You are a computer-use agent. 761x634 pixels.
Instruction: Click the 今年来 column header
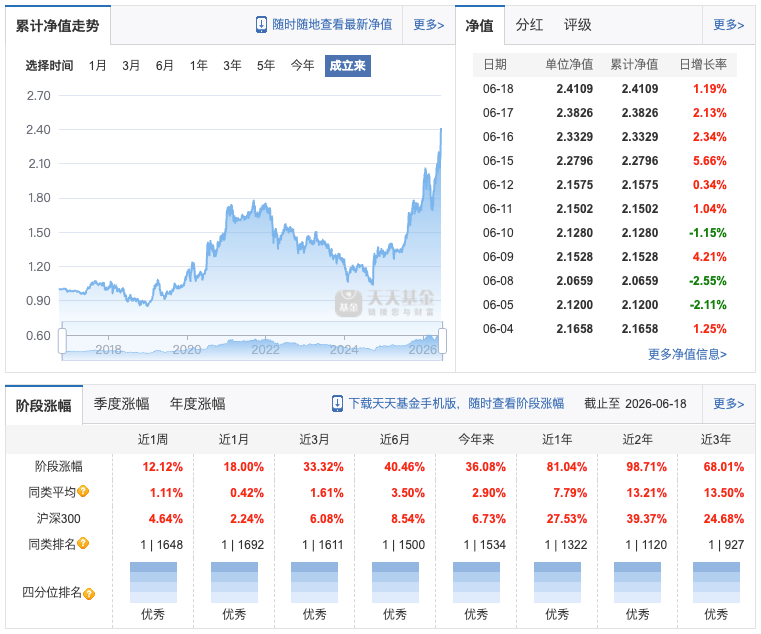(476, 440)
